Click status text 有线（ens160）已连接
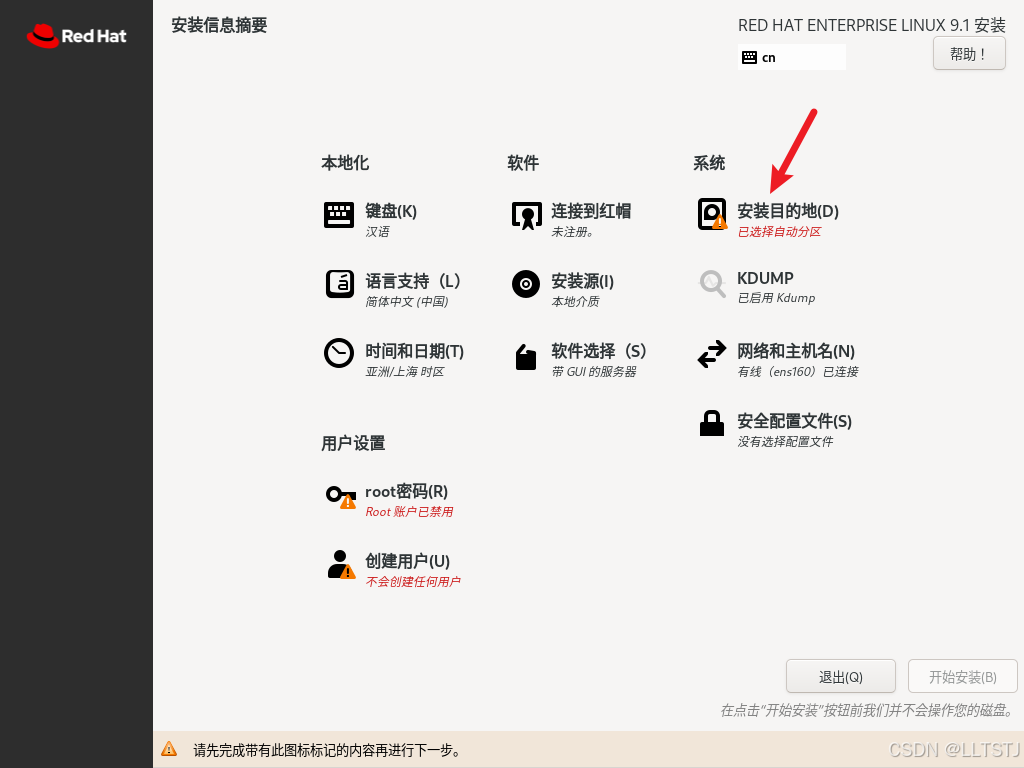Image resolution: width=1024 pixels, height=768 pixels. [x=798, y=372]
